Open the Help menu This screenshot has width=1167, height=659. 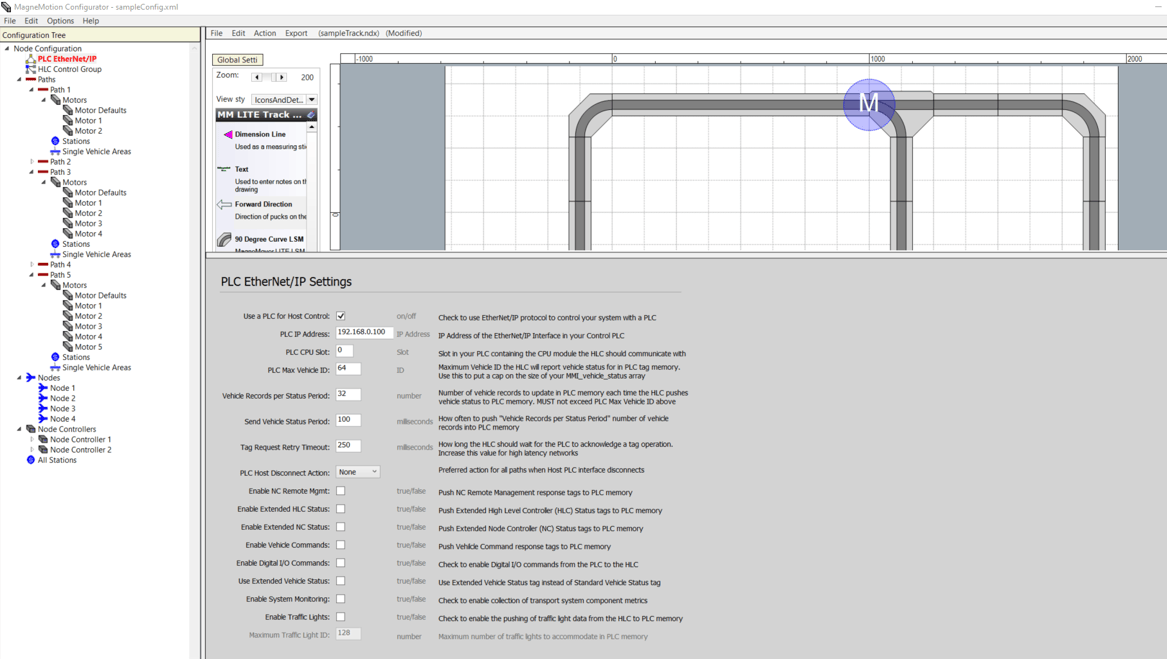click(91, 21)
